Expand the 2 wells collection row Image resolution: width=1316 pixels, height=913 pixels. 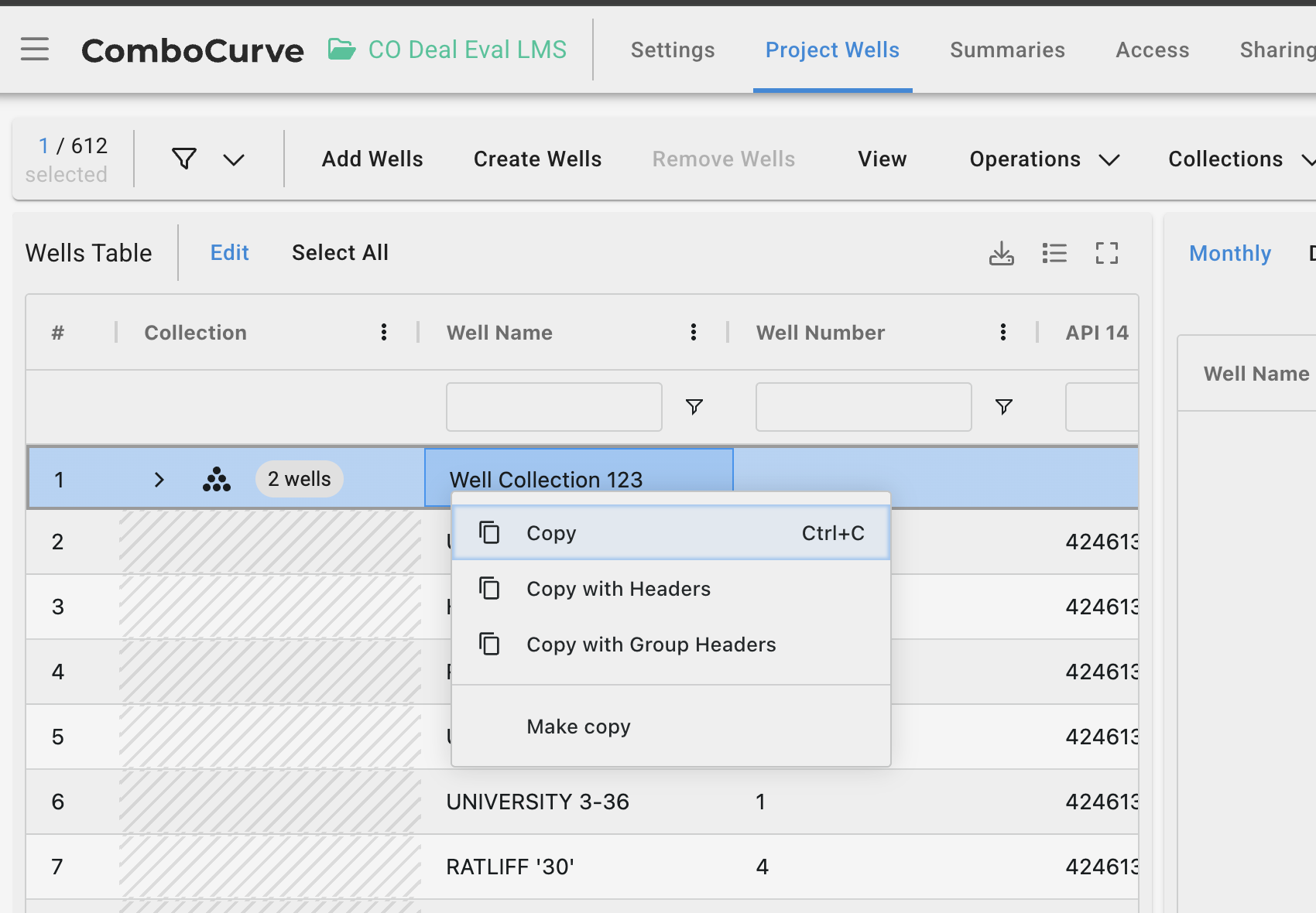tap(159, 480)
